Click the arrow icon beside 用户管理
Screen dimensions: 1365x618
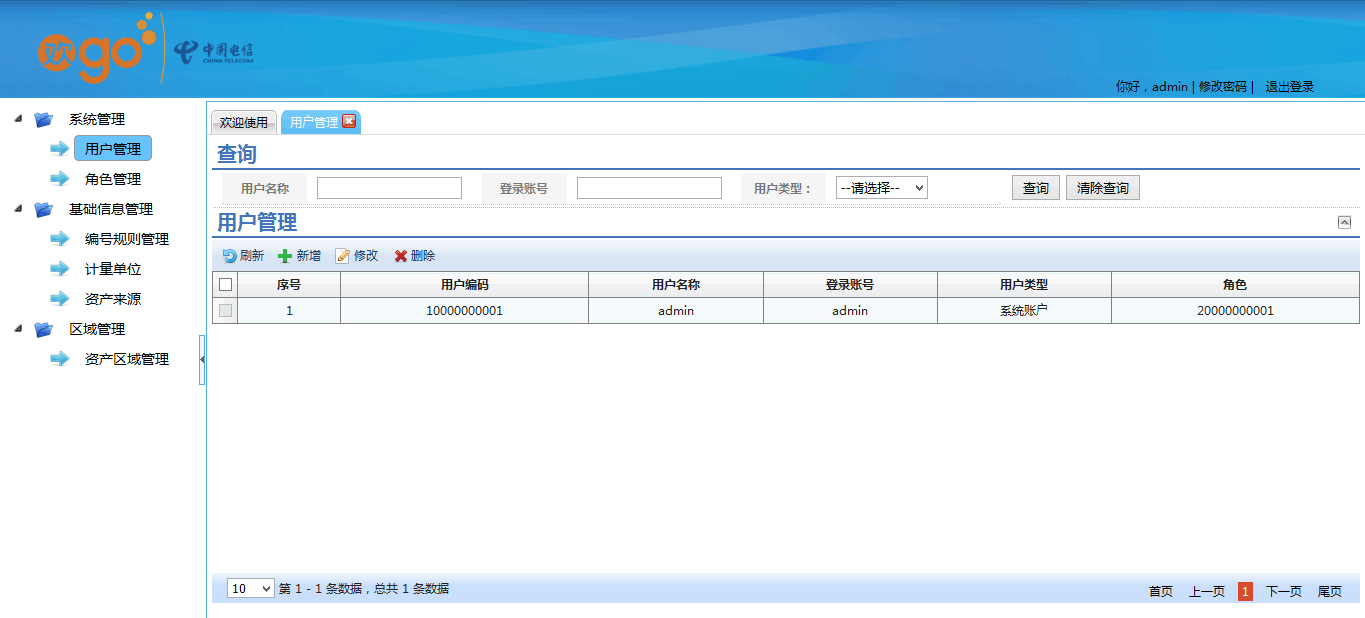[60, 149]
